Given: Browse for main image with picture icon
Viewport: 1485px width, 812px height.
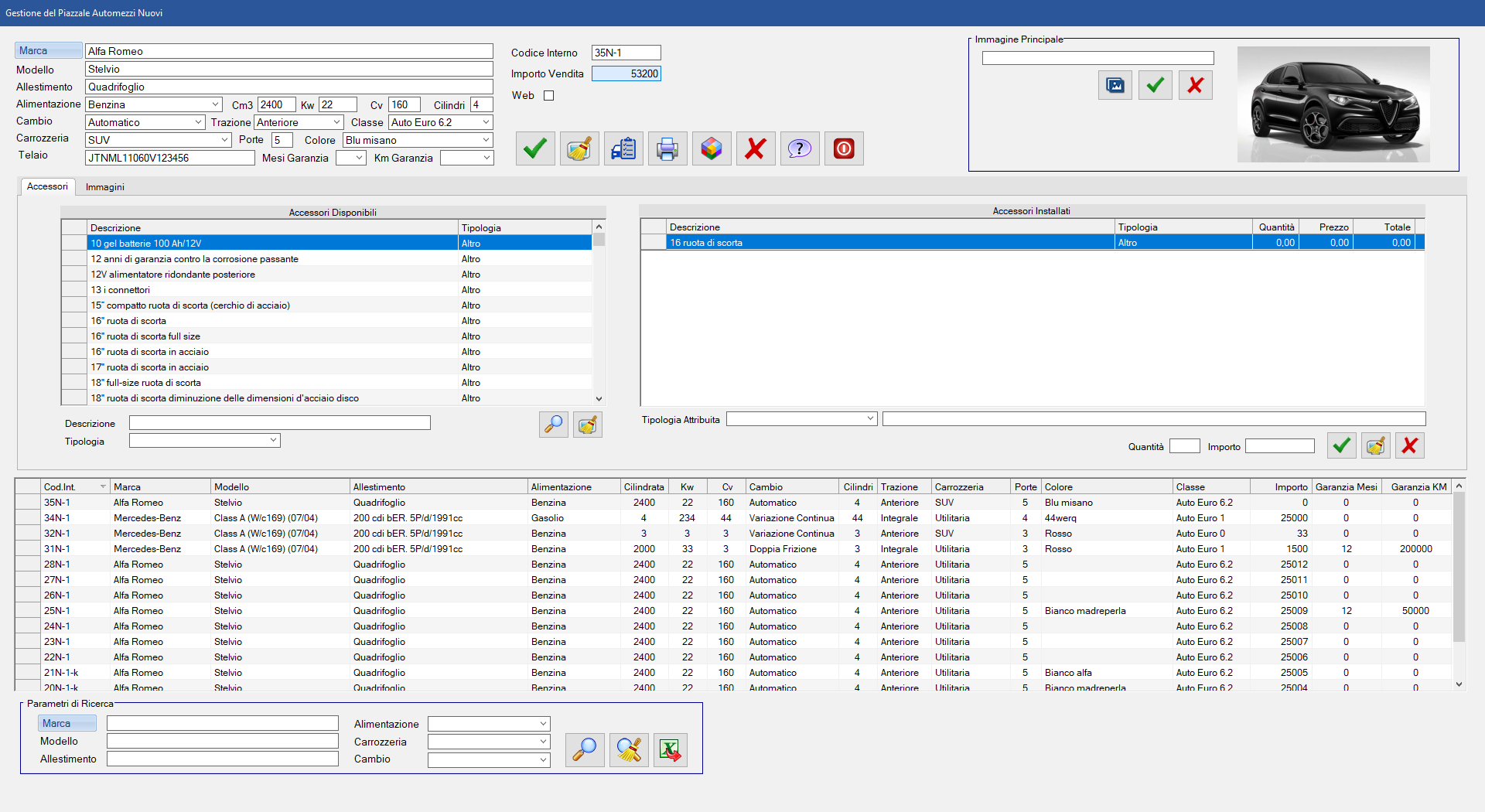Looking at the screenshot, I should point(1115,85).
